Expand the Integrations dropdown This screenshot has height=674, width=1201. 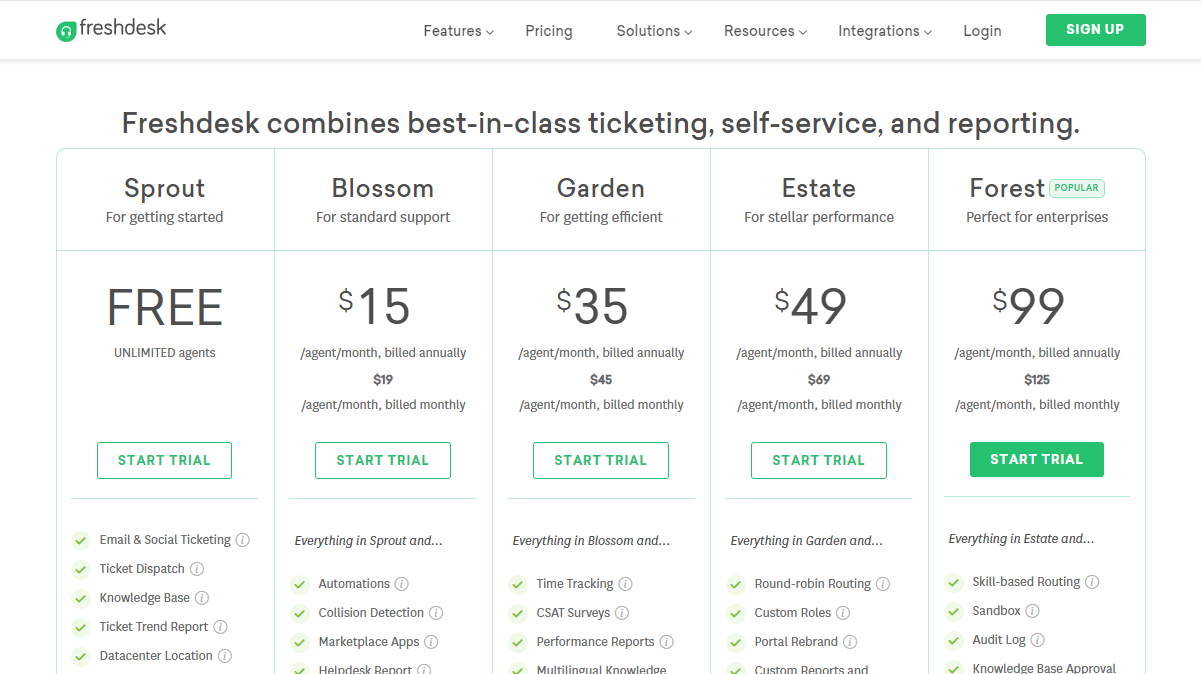click(x=884, y=30)
